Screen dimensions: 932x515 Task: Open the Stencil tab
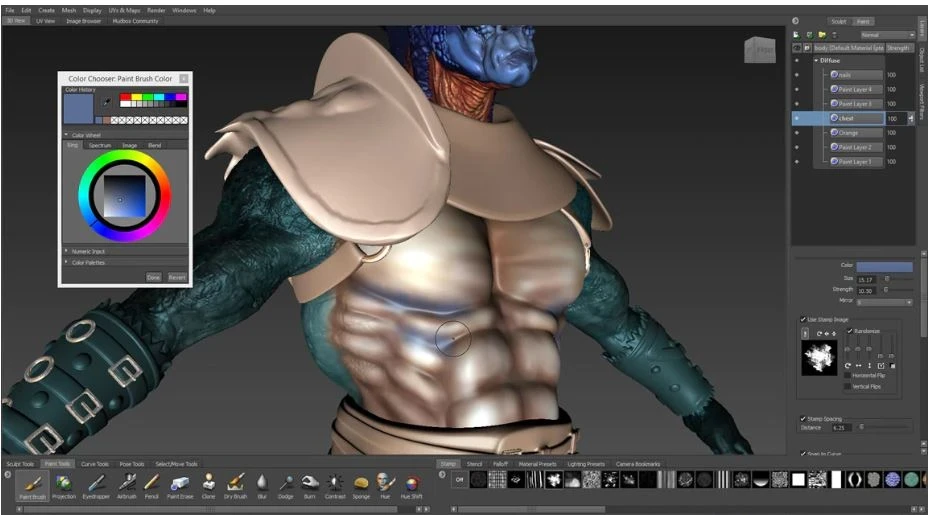tap(474, 464)
